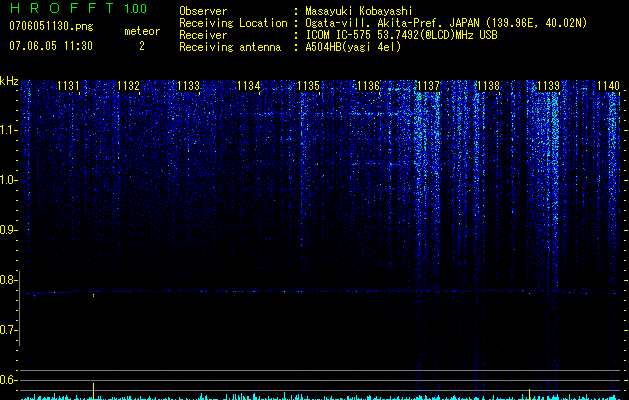
Task: Click Ogata-vill. Akita-Pref. JAPAN location text
Action: [x=446, y=23]
